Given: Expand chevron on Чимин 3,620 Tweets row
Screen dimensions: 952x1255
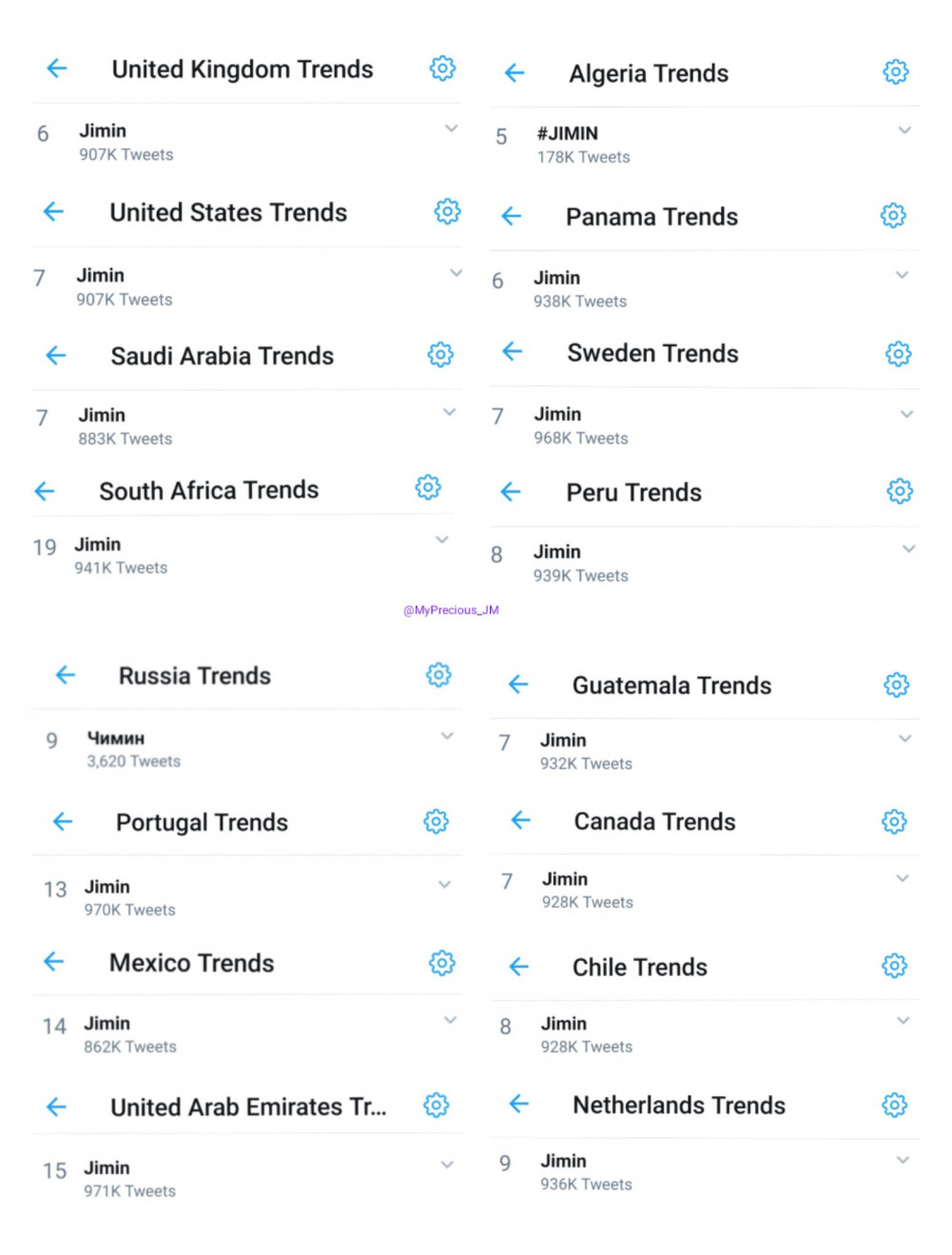Looking at the screenshot, I should click(447, 735).
